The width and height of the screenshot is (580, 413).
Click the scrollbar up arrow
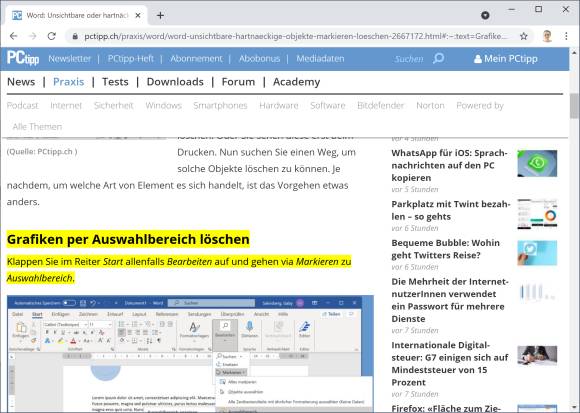click(574, 53)
